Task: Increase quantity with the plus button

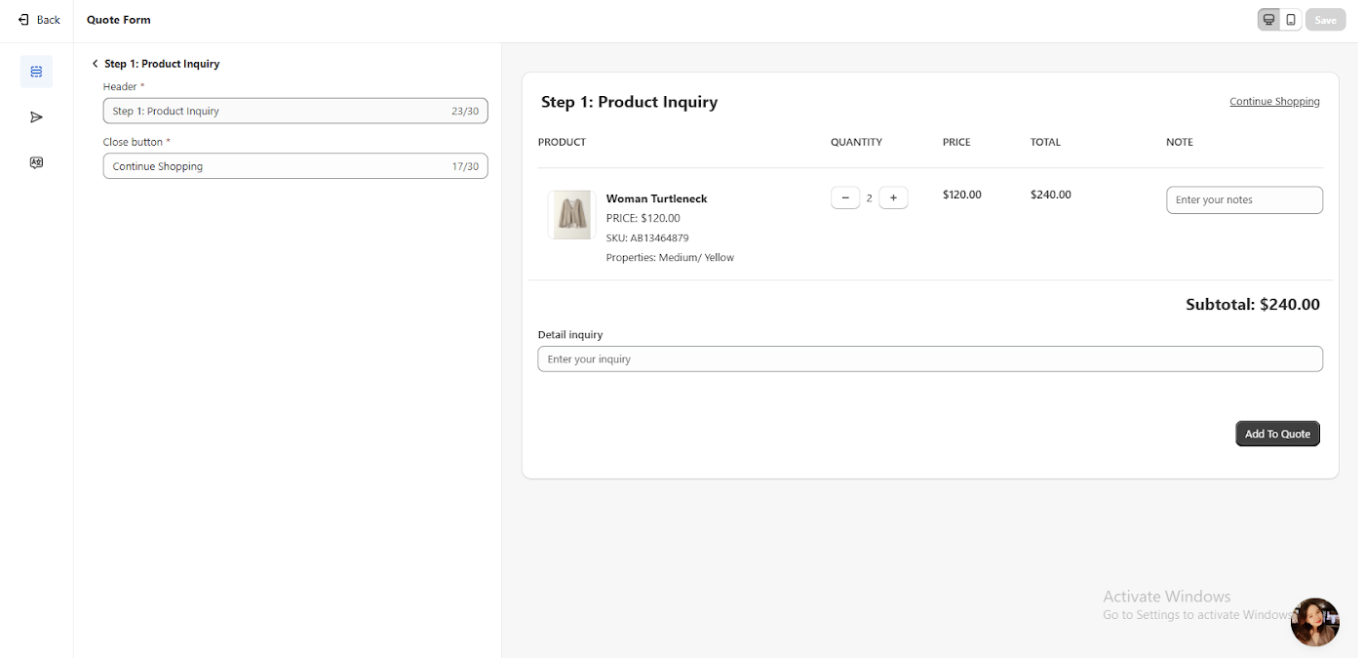Action: point(893,198)
